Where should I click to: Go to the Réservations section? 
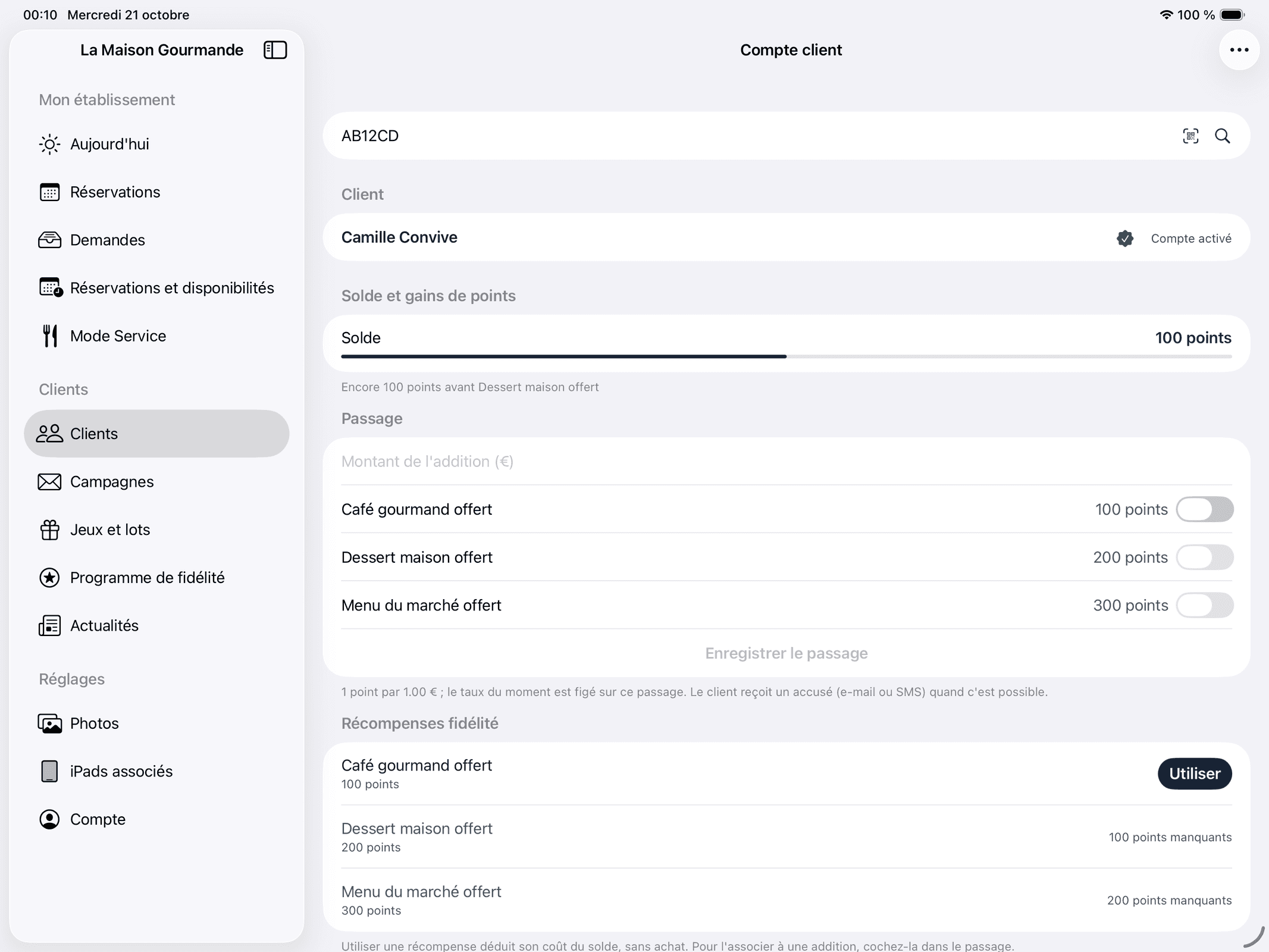tap(156, 192)
